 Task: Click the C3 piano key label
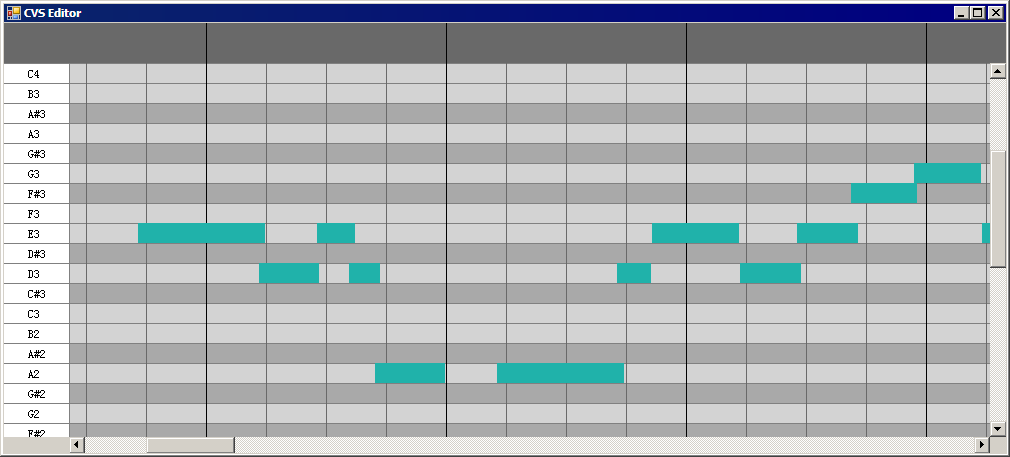click(x=36, y=313)
